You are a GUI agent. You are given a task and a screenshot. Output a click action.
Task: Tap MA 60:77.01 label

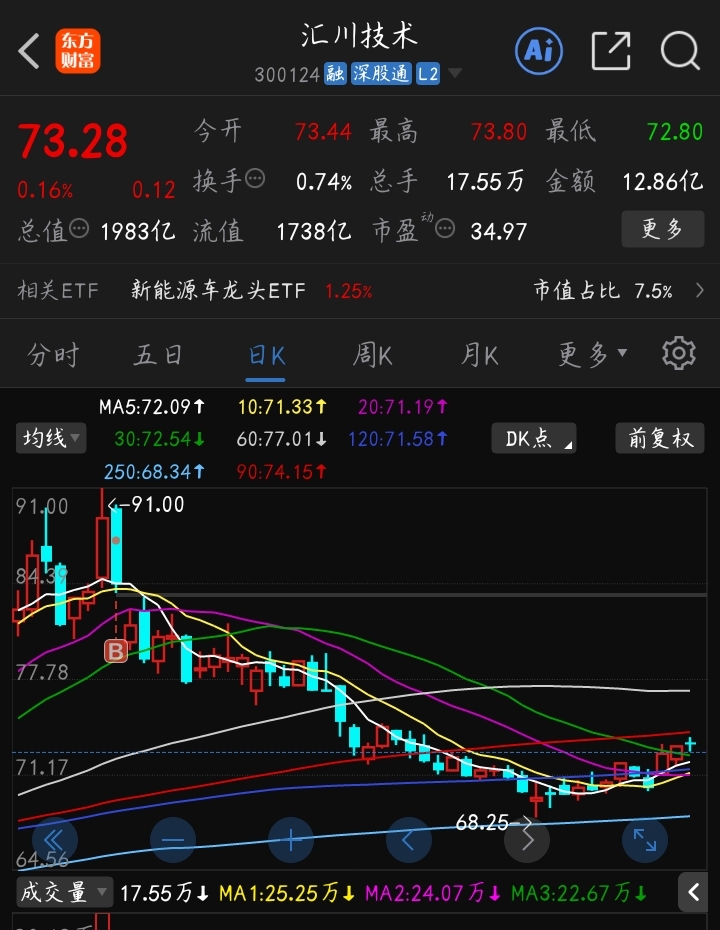[x=282, y=439]
